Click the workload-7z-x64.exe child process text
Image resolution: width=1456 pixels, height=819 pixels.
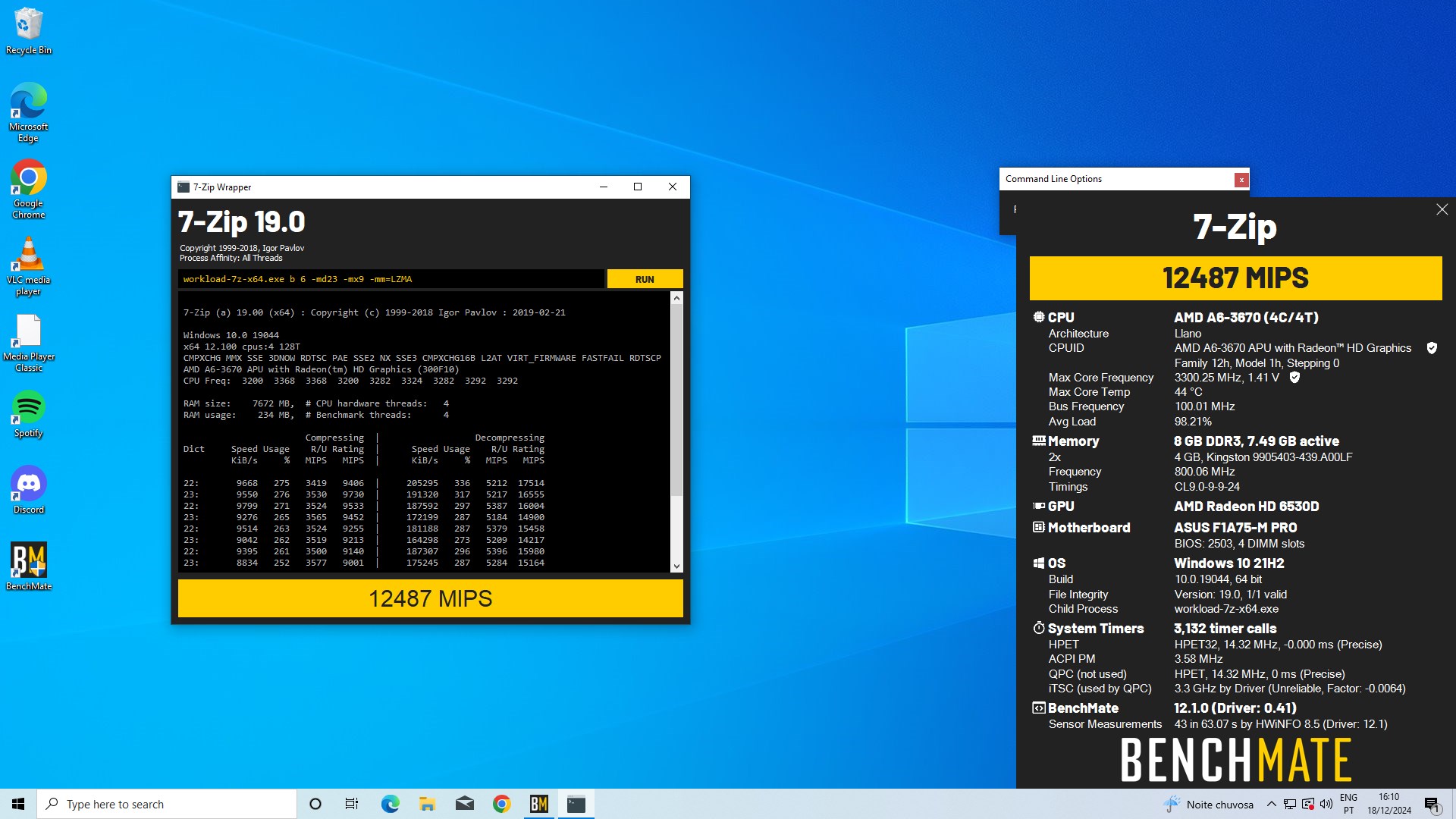1226,608
